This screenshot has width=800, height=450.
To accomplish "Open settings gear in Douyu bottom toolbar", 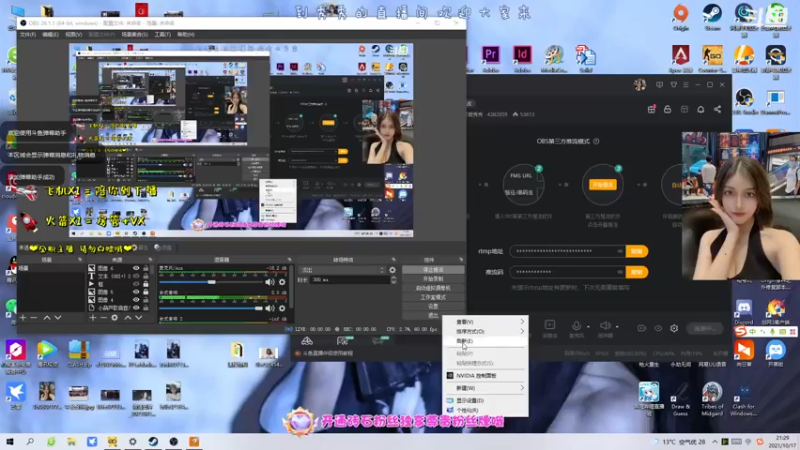I will click(x=674, y=328).
